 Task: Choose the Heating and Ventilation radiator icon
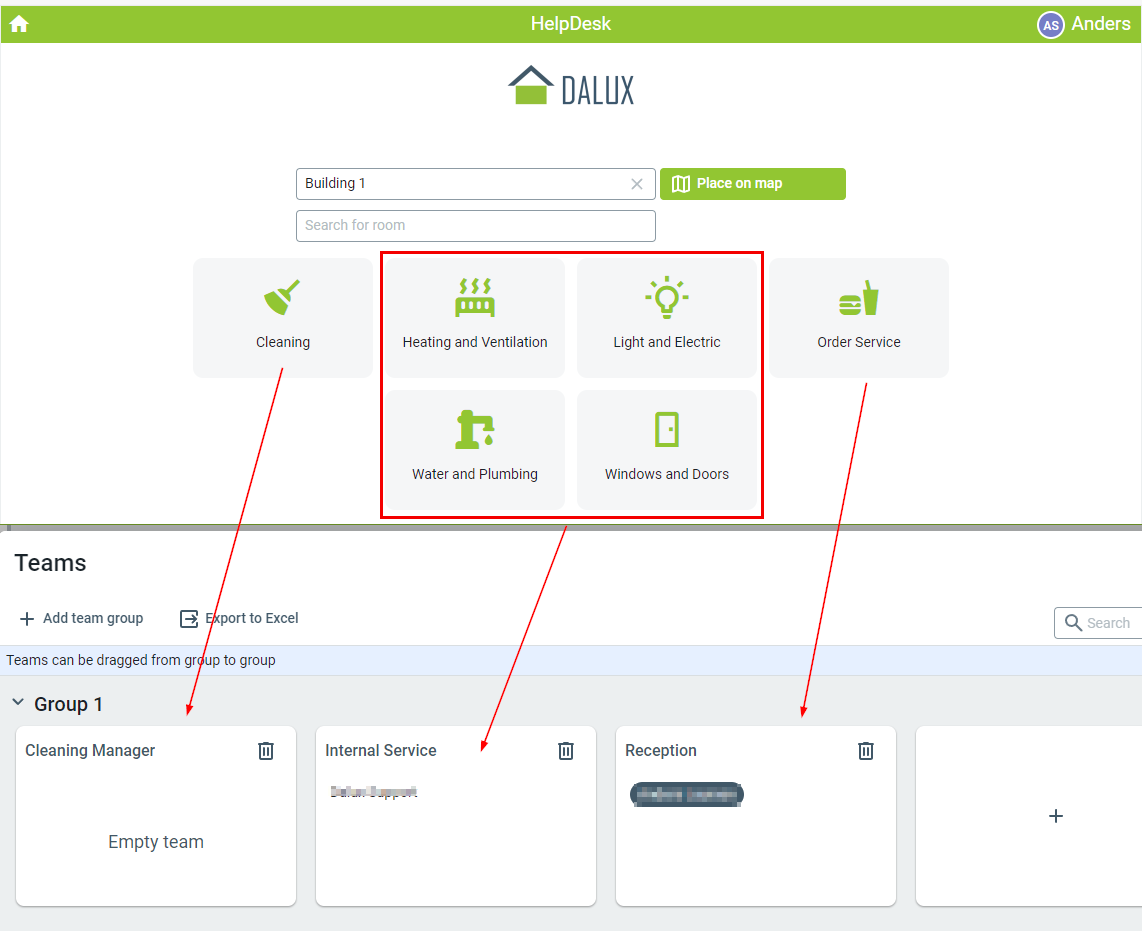(475, 298)
